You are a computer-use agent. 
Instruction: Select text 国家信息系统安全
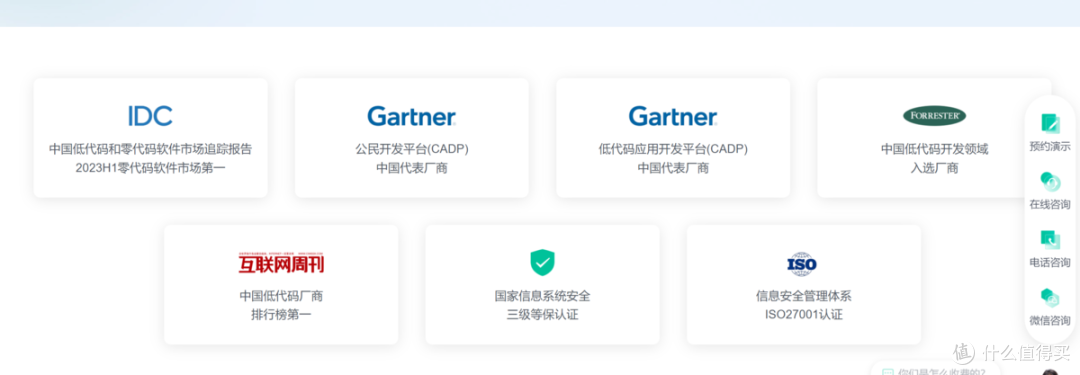(x=542, y=296)
